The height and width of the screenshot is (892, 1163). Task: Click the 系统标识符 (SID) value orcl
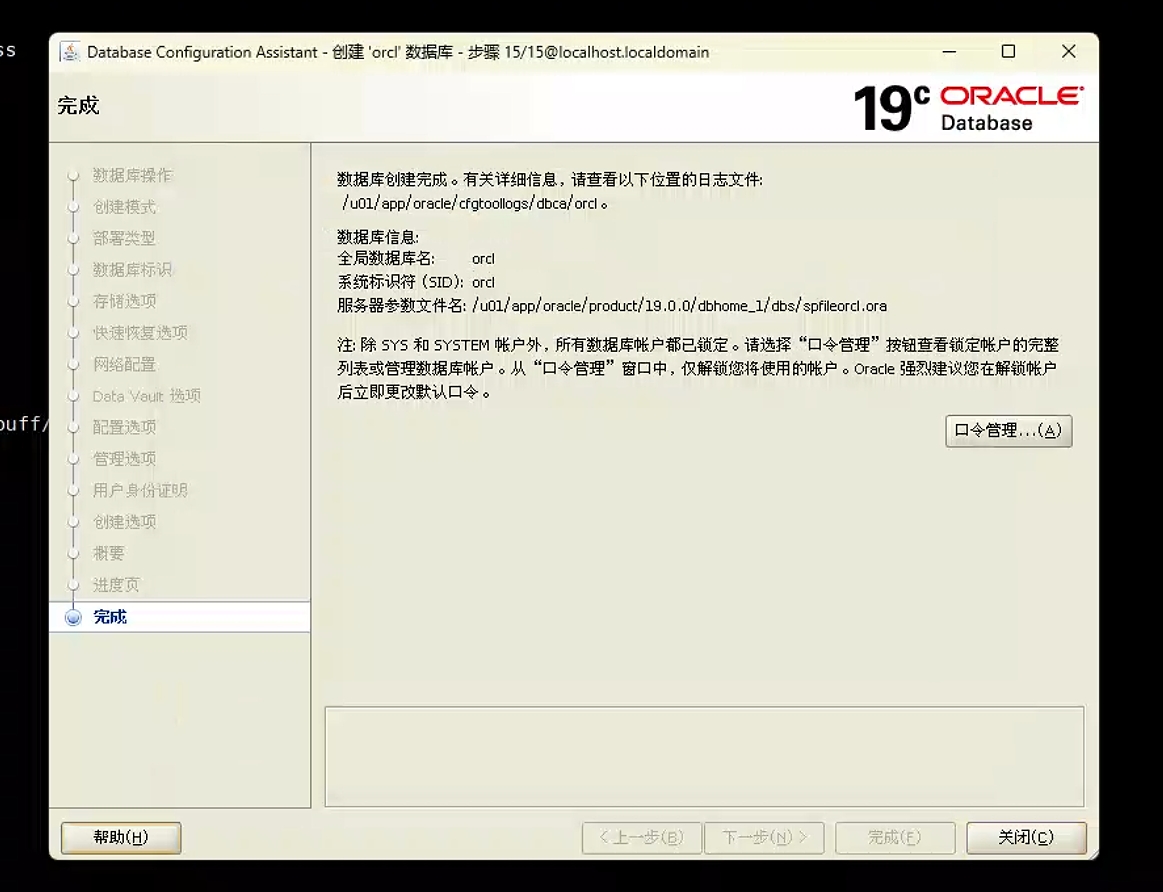click(483, 283)
